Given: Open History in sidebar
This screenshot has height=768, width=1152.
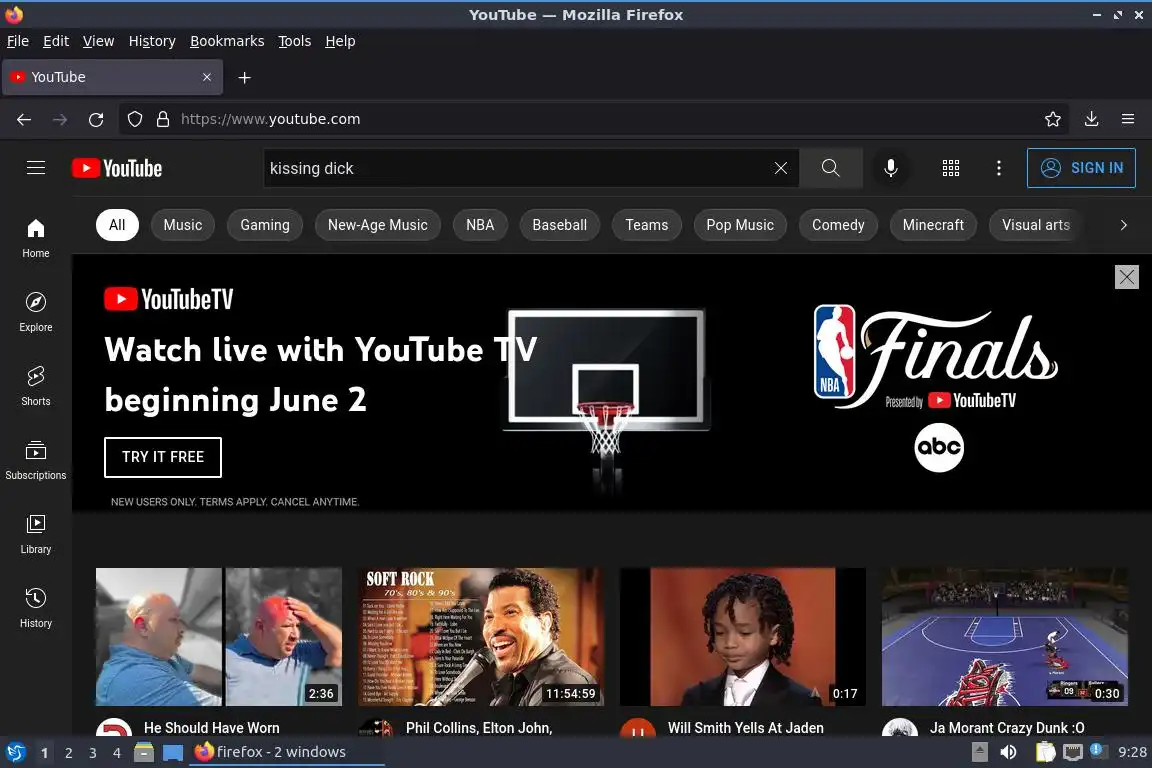Looking at the screenshot, I should click(35, 609).
